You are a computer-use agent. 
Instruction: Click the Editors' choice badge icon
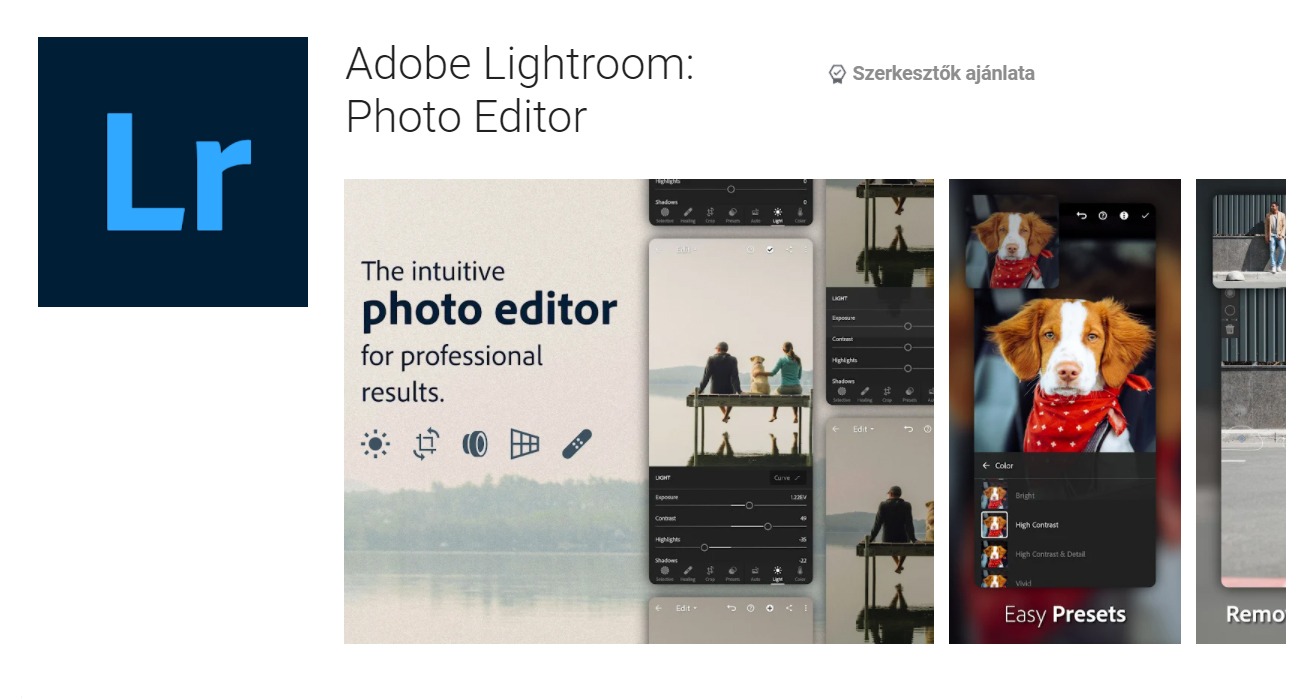click(838, 74)
